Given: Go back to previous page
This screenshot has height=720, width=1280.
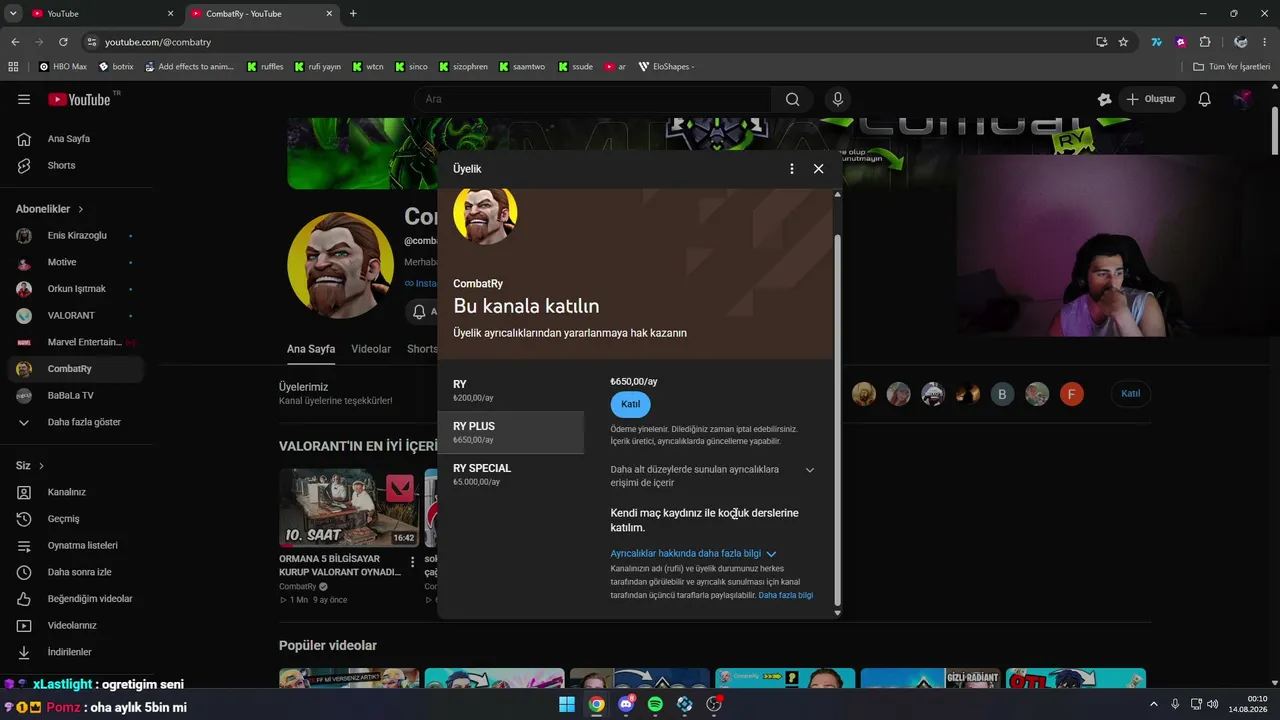Looking at the screenshot, I should (x=15, y=42).
